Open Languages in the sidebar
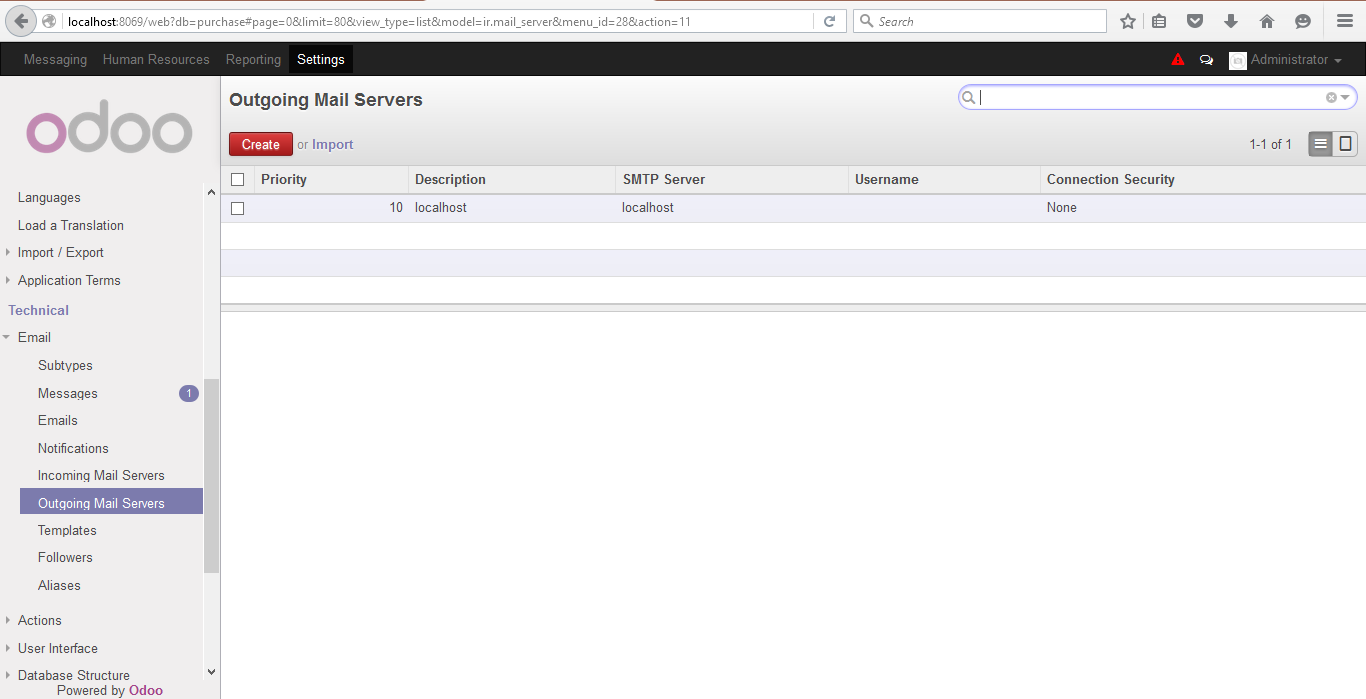The height and width of the screenshot is (699, 1366). [x=49, y=198]
